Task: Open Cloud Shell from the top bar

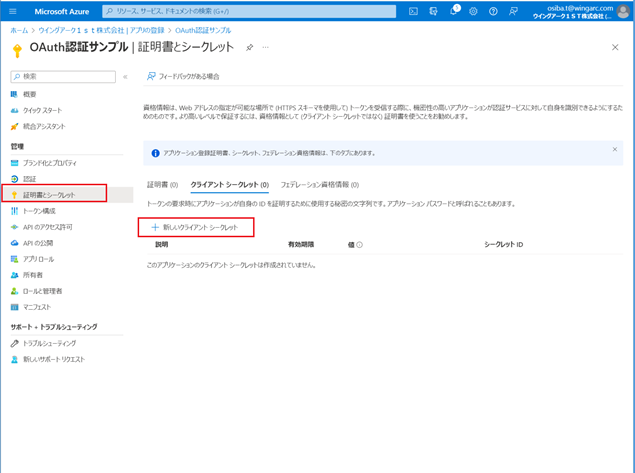Action: pos(413,11)
